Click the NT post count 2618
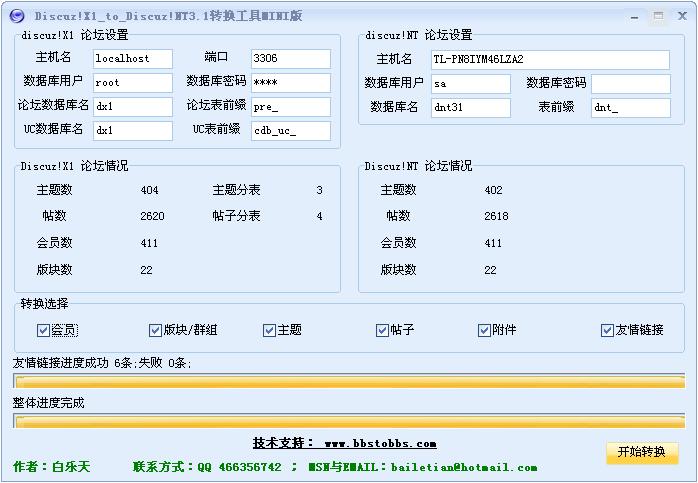The image size is (698, 483). [x=496, y=216]
